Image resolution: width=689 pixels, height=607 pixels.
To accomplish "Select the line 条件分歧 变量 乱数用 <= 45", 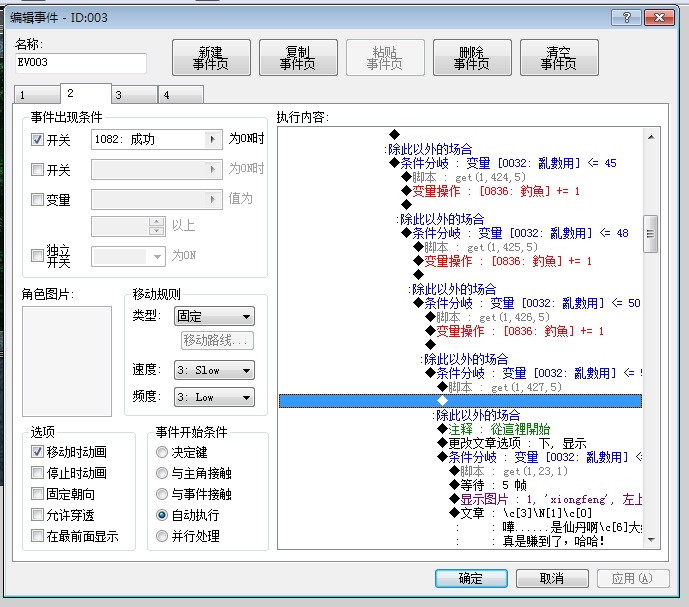I will pos(503,164).
